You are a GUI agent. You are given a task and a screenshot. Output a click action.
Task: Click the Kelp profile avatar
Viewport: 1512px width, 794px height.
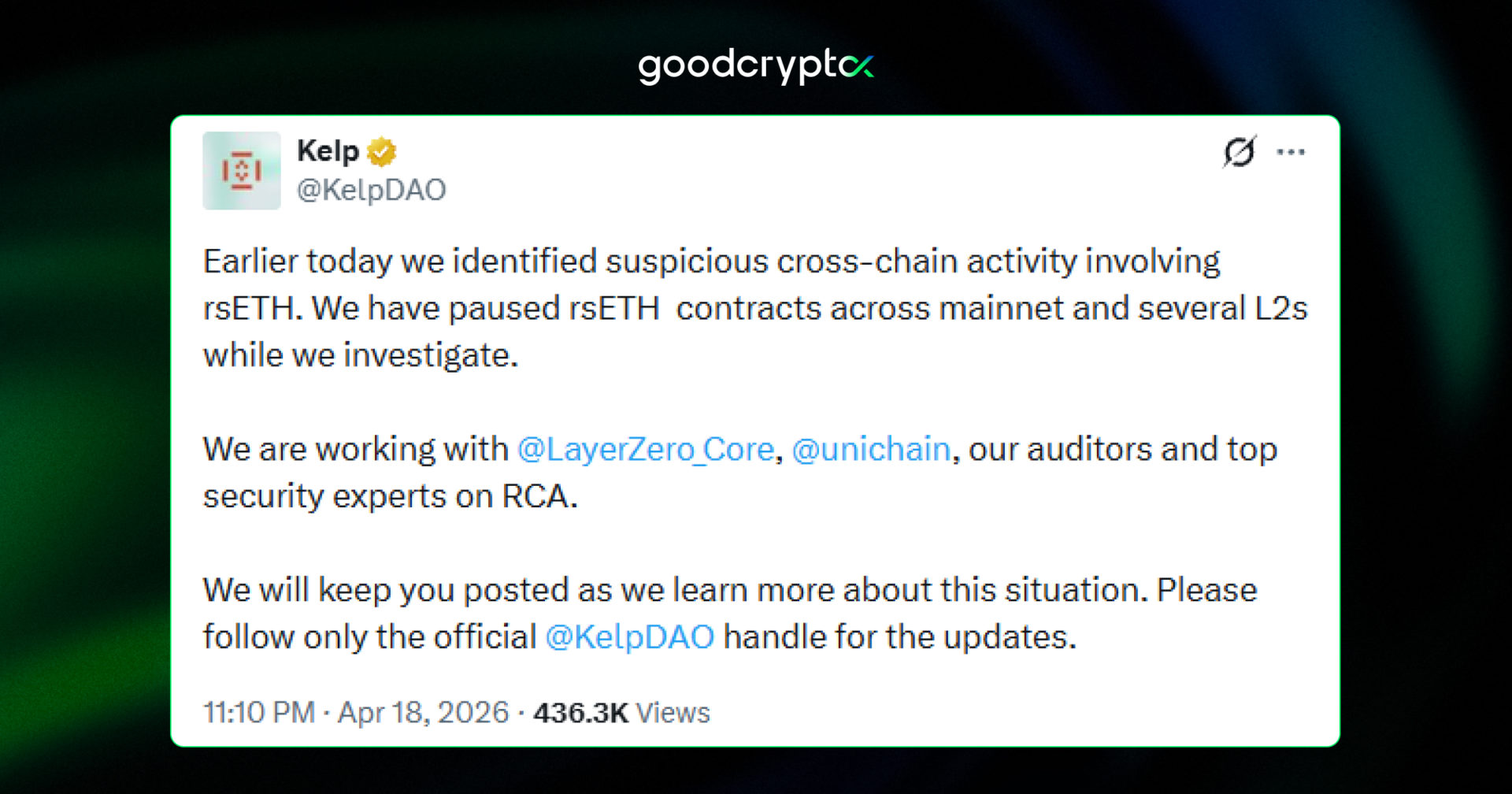click(241, 170)
